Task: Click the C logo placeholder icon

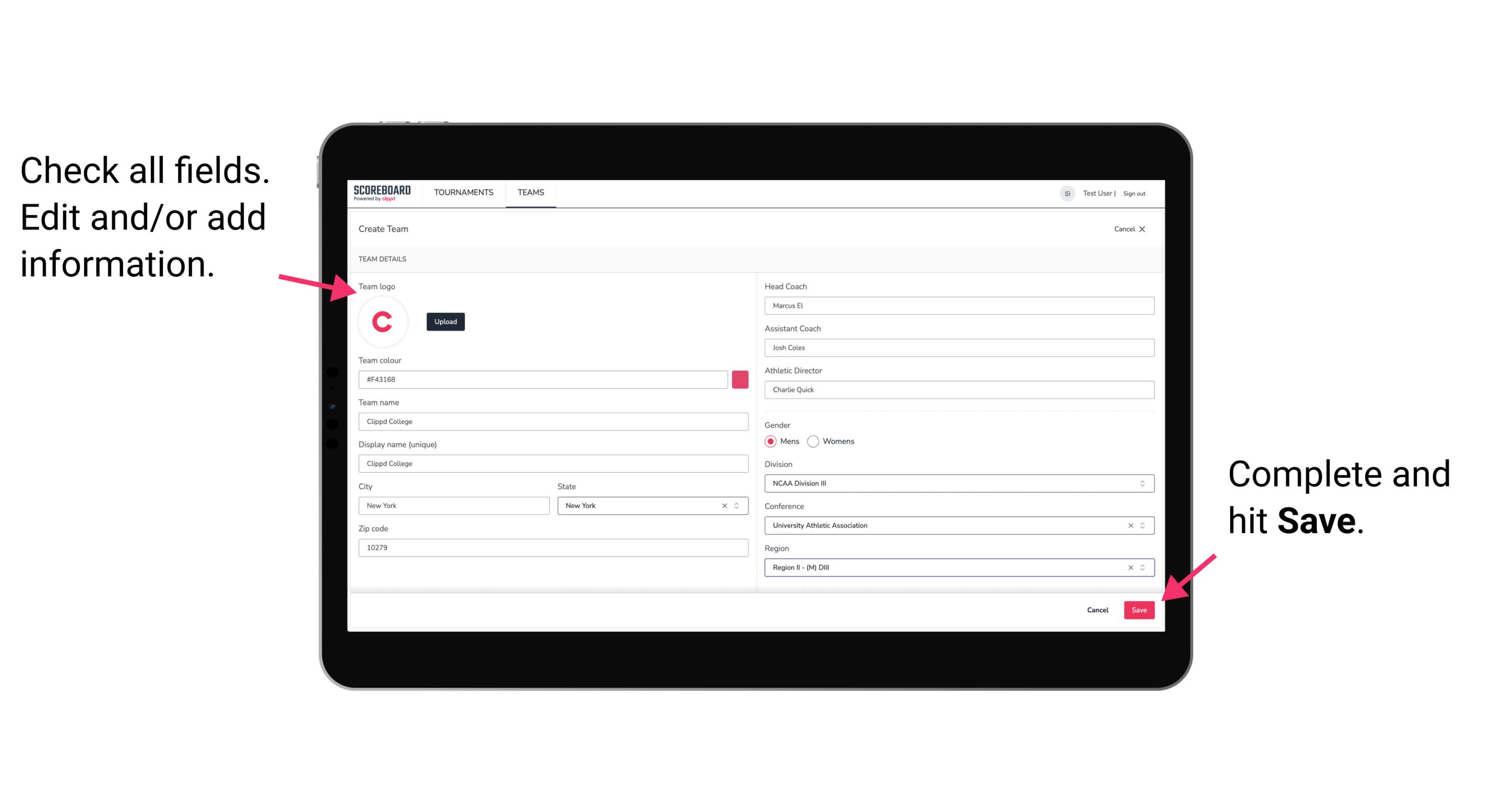Action: (x=383, y=320)
